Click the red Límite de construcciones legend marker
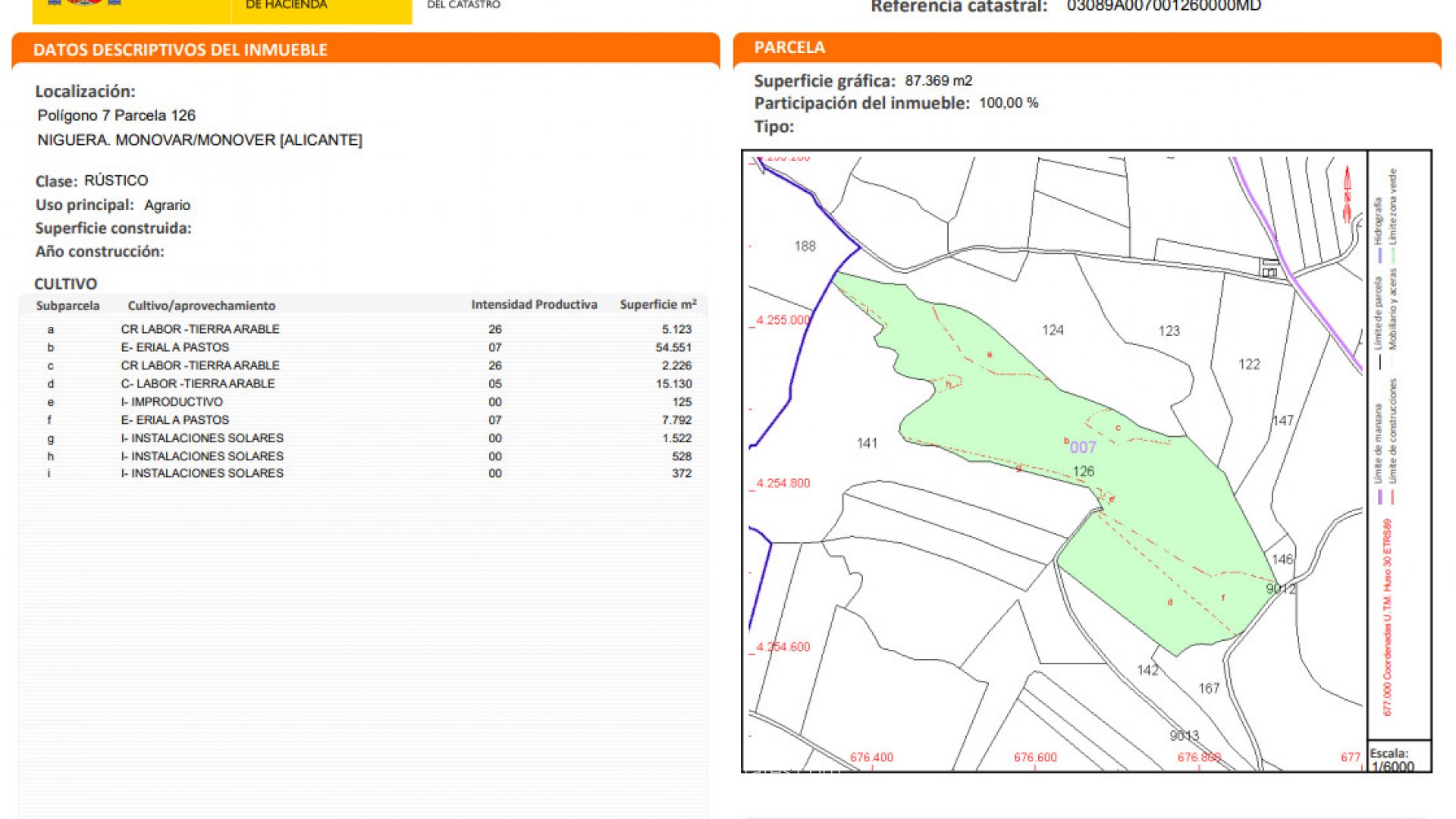1456x819 pixels. pyautogui.click(x=1393, y=497)
